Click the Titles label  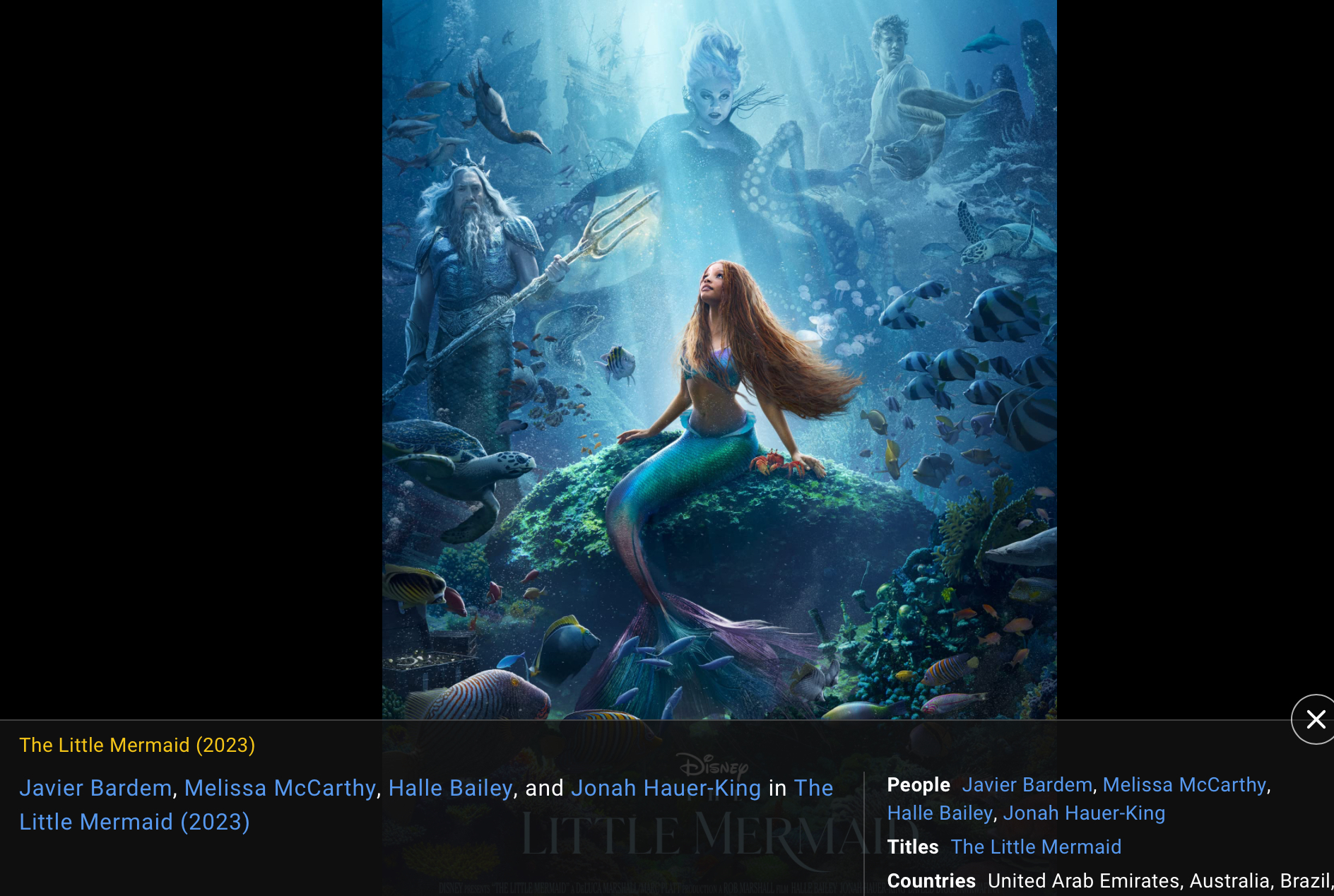coord(913,847)
